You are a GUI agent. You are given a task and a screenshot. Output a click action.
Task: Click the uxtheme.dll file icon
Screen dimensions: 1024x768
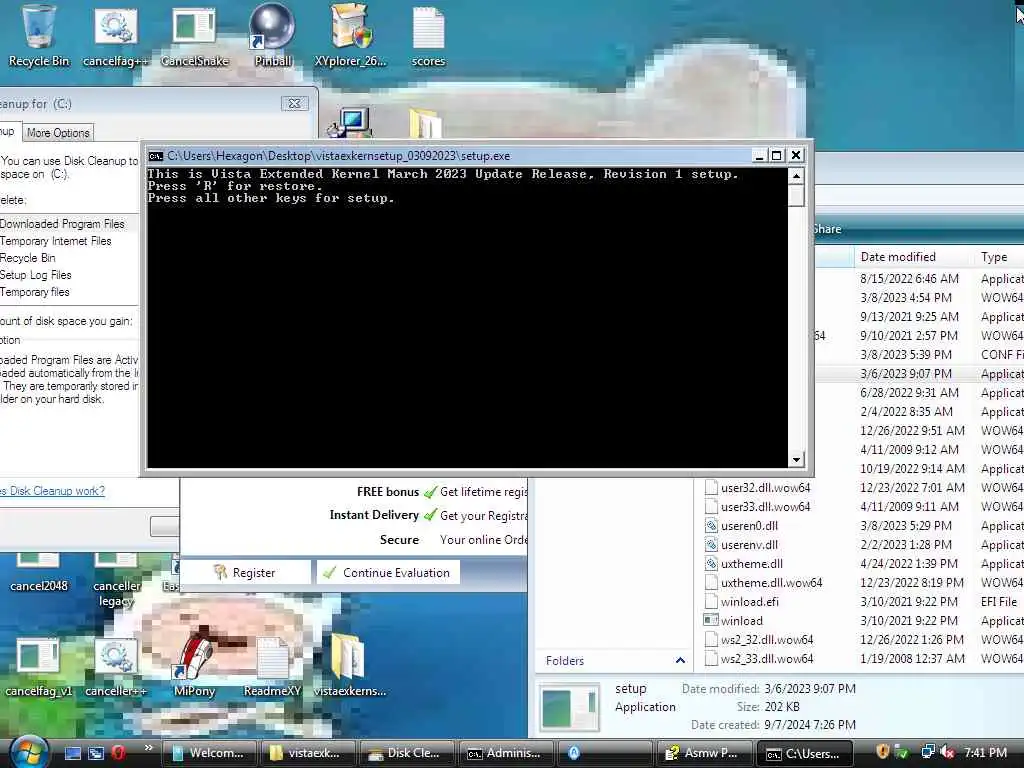pos(712,564)
